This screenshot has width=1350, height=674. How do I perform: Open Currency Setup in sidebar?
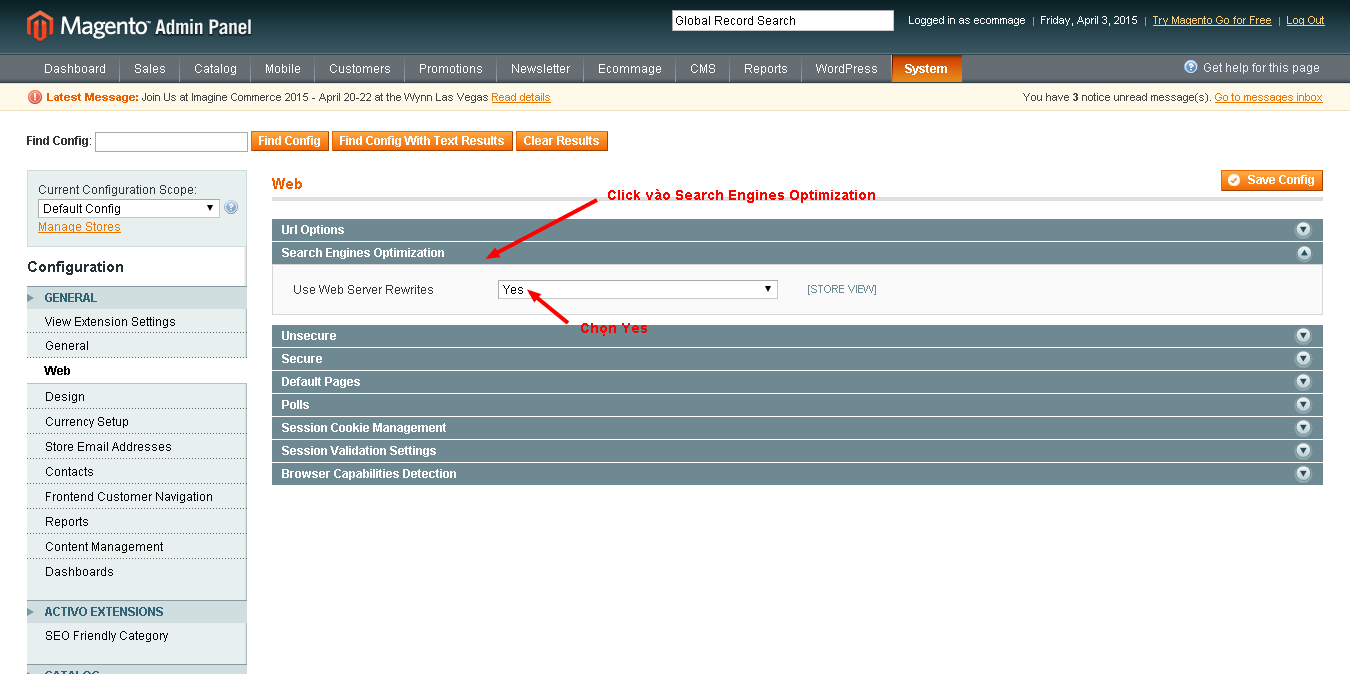(x=136, y=422)
